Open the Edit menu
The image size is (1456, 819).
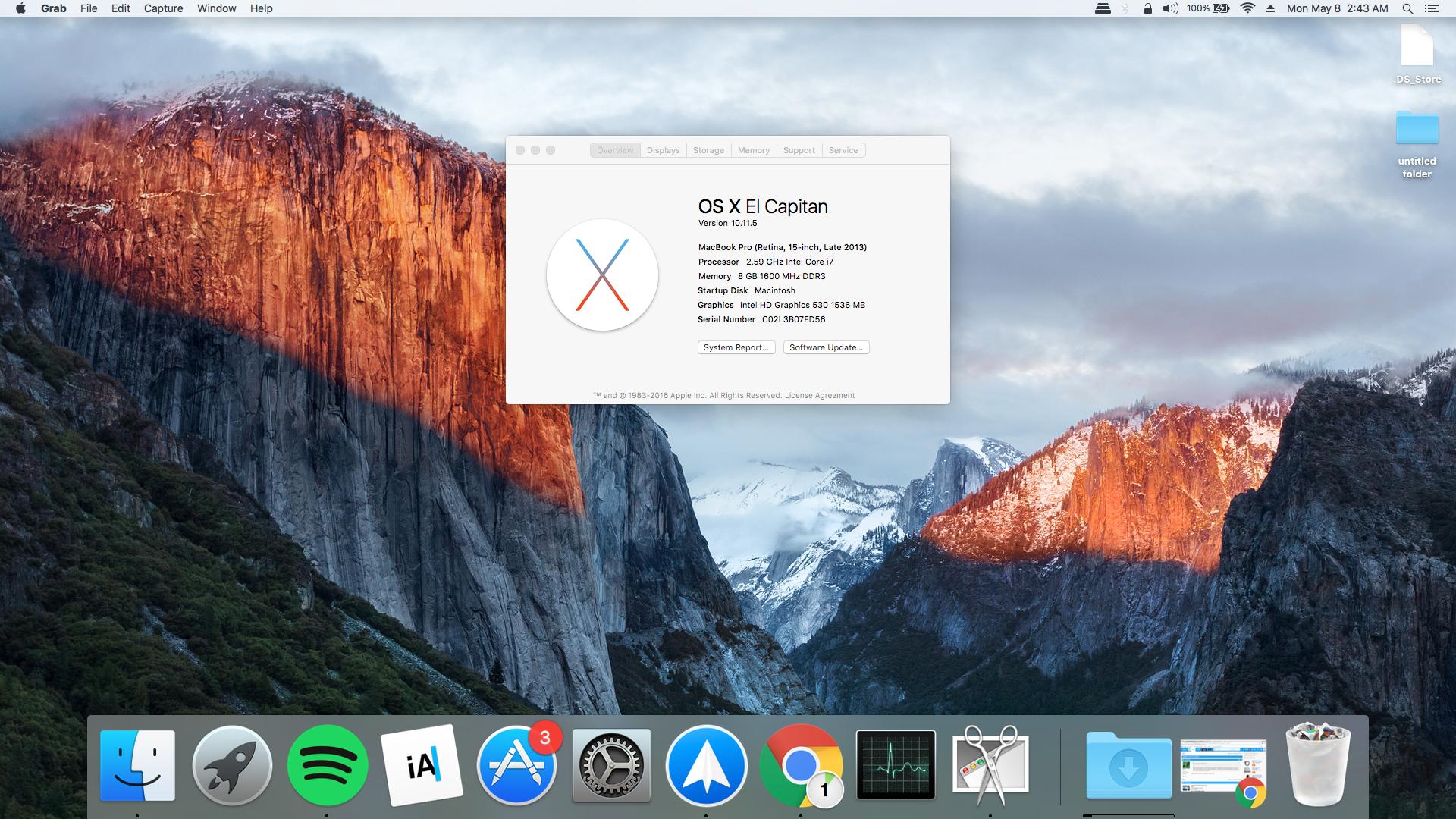(x=121, y=8)
